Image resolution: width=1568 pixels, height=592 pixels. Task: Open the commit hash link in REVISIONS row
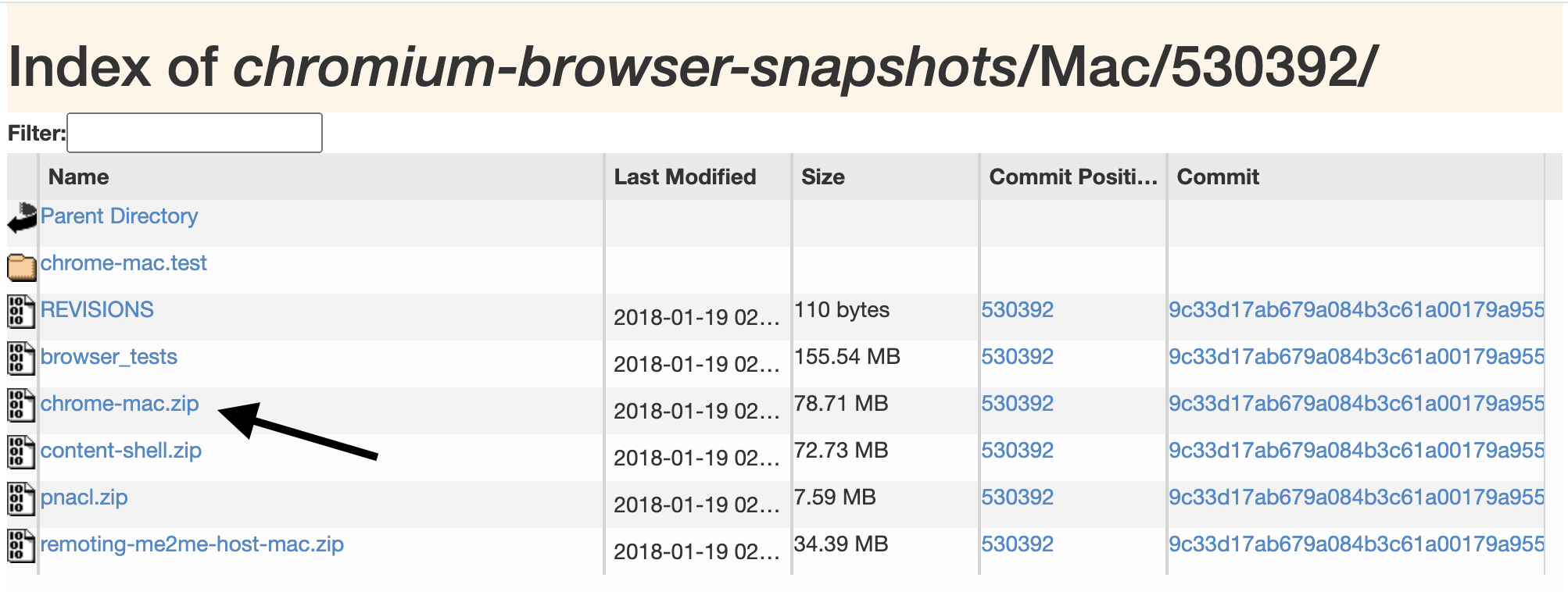[1356, 310]
